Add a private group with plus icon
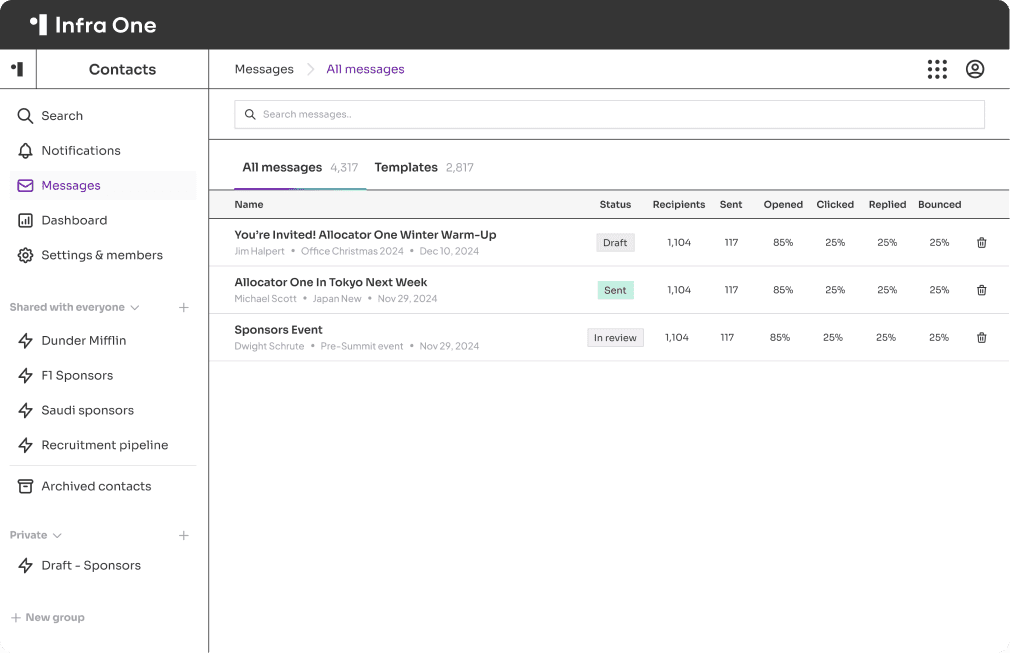Screen dimensions: 1010x653 tap(184, 535)
